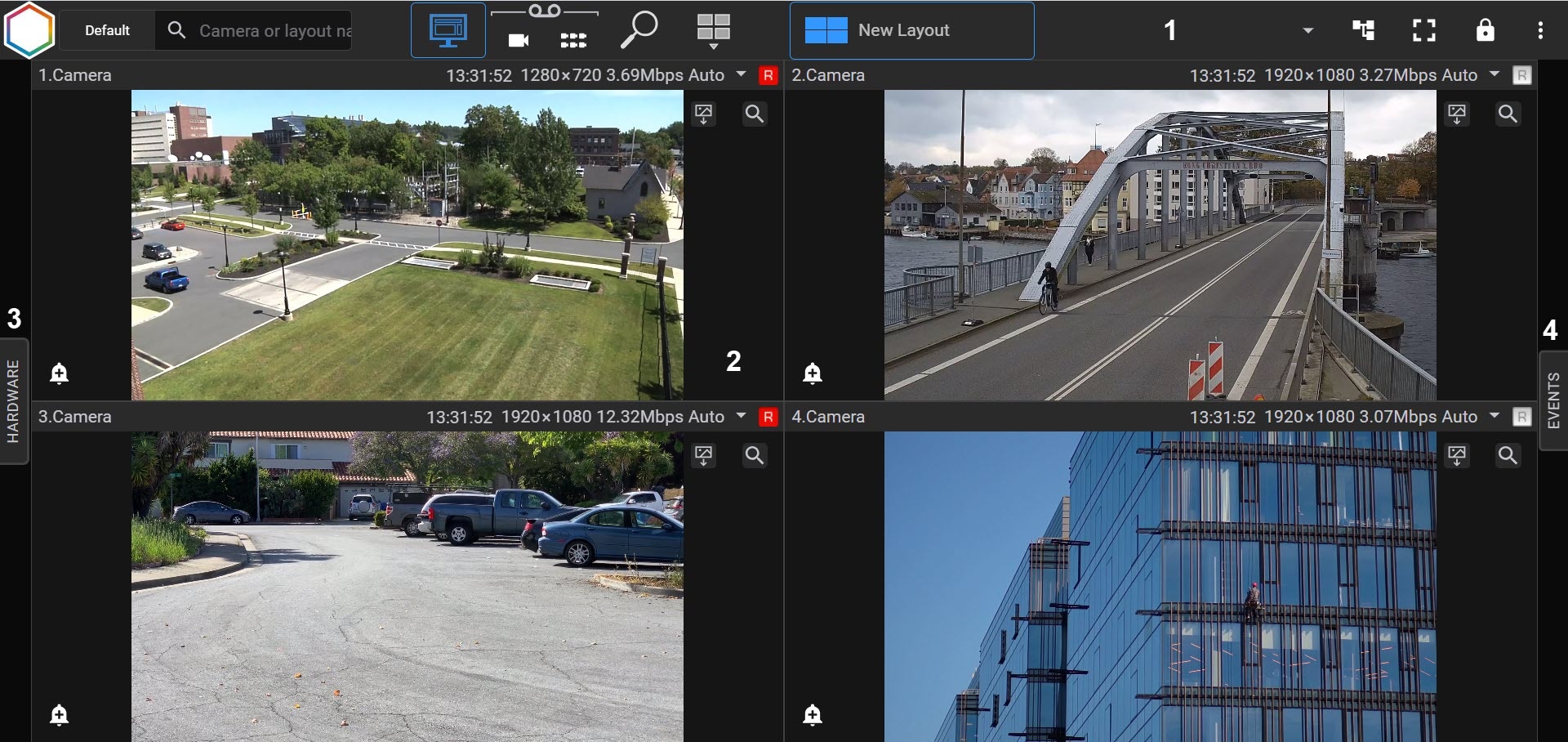Click the live monitor mode icon
The width and height of the screenshot is (1568, 742).
click(x=448, y=31)
